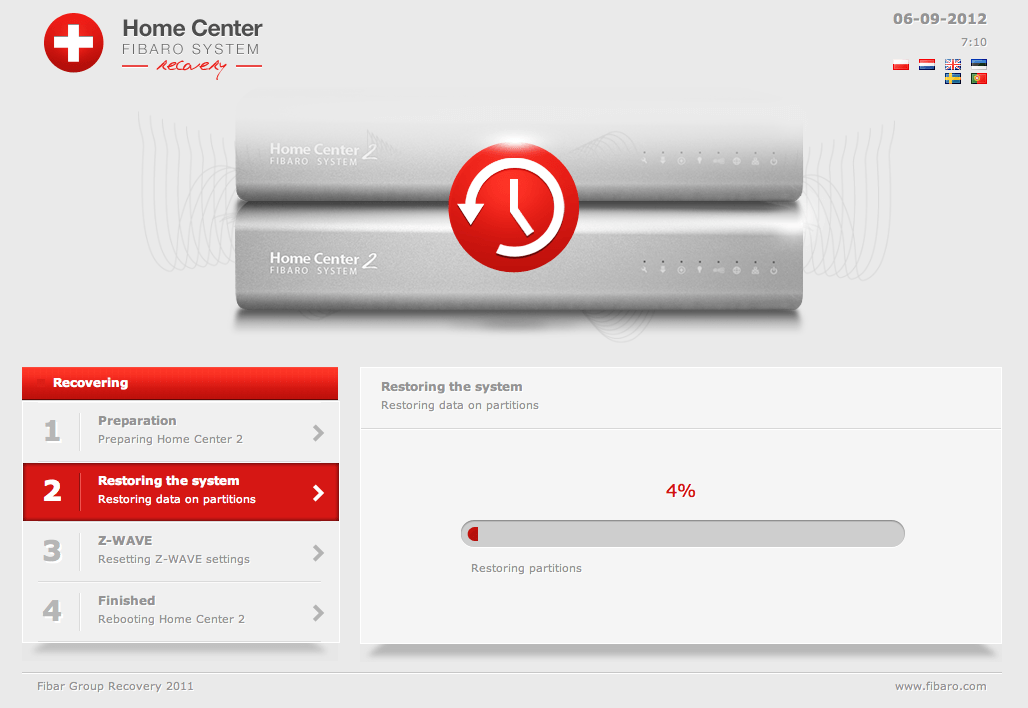Expand the Finished step chevron
Screen dimensions: 1028x708
(319, 613)
